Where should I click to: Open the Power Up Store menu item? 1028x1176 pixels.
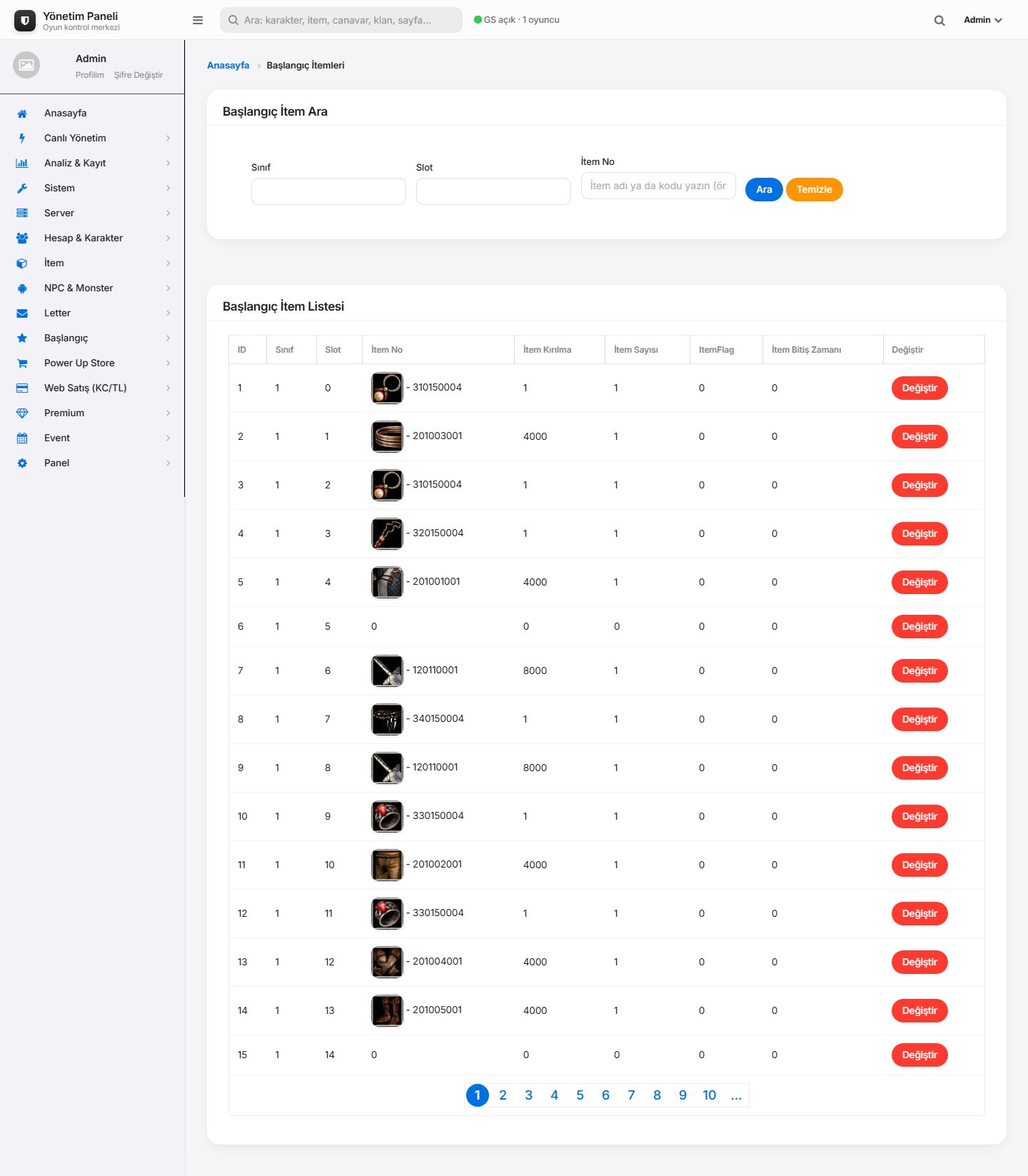coord(93,363)
